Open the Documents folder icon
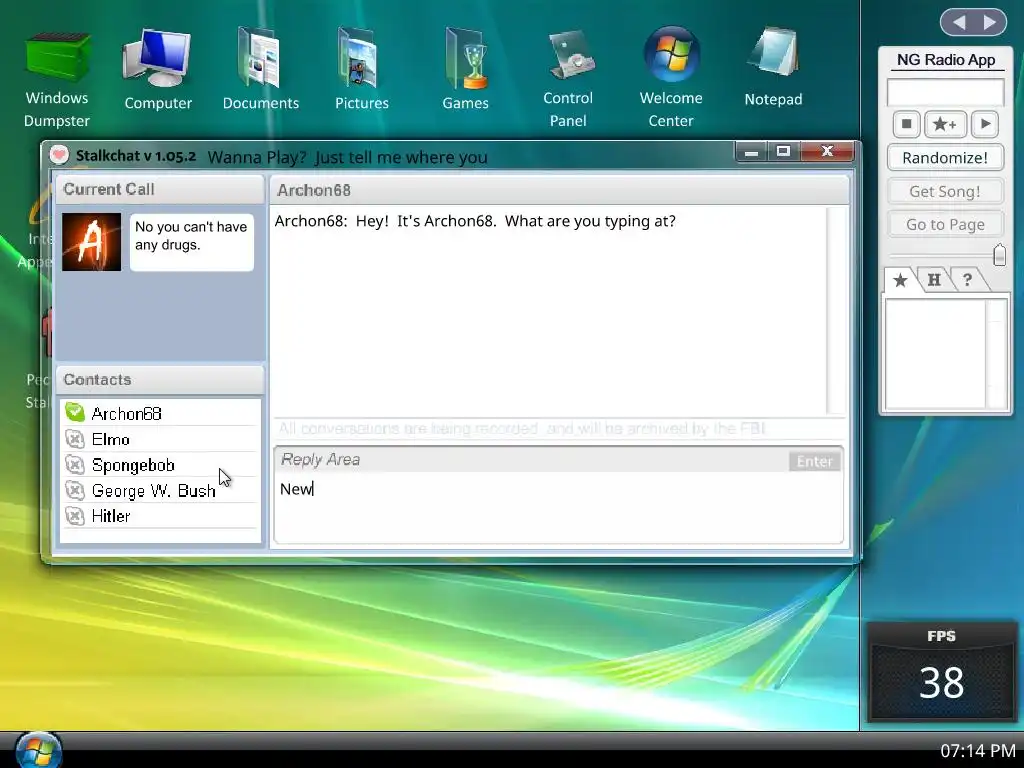Viewport: 1024px width, 768px height. pos(261,70)
